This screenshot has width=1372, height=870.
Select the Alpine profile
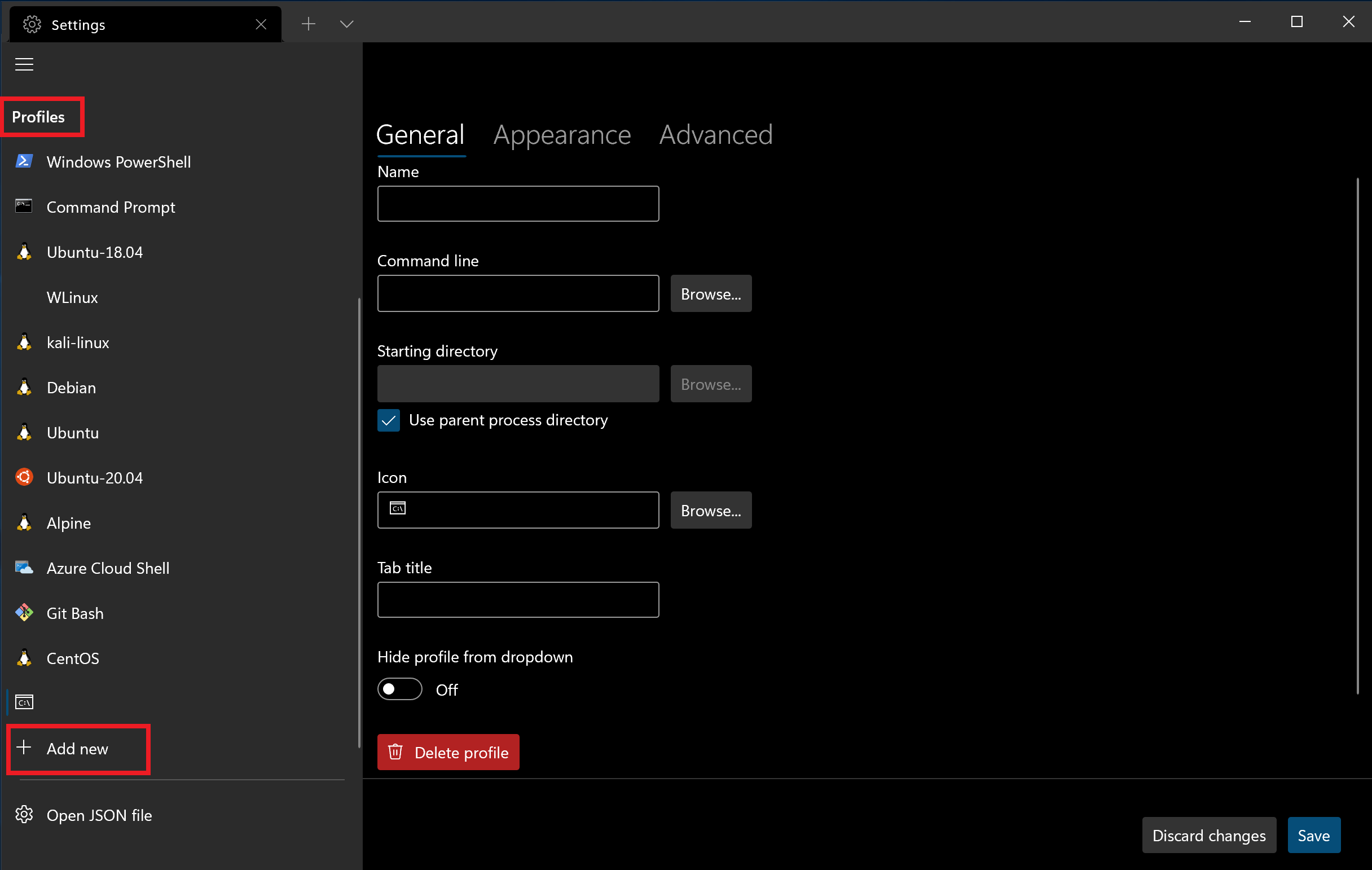(68, 522)
